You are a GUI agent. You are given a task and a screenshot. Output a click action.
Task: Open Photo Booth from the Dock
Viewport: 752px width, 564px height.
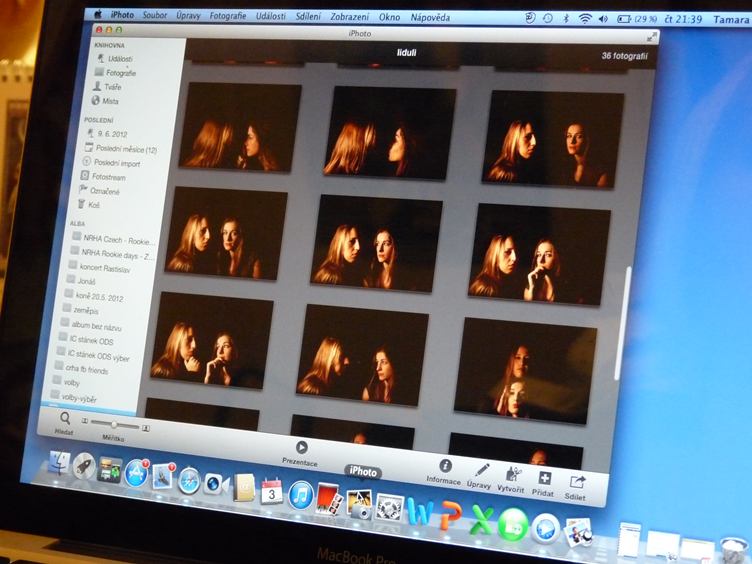coord(329,499)
